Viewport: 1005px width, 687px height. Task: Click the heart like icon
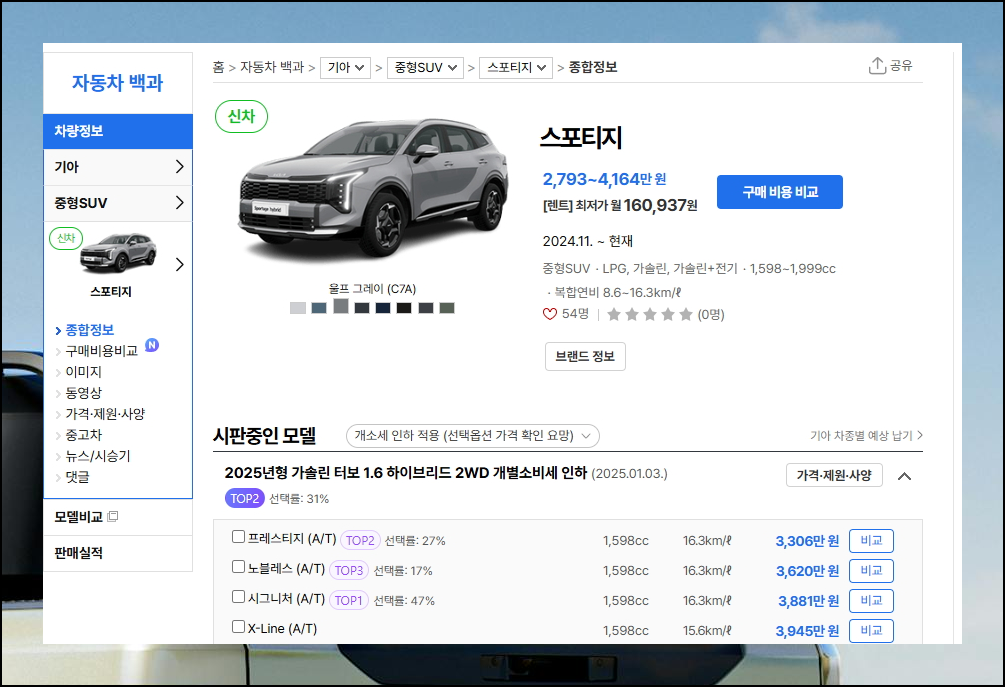click(x=550, y=314)
